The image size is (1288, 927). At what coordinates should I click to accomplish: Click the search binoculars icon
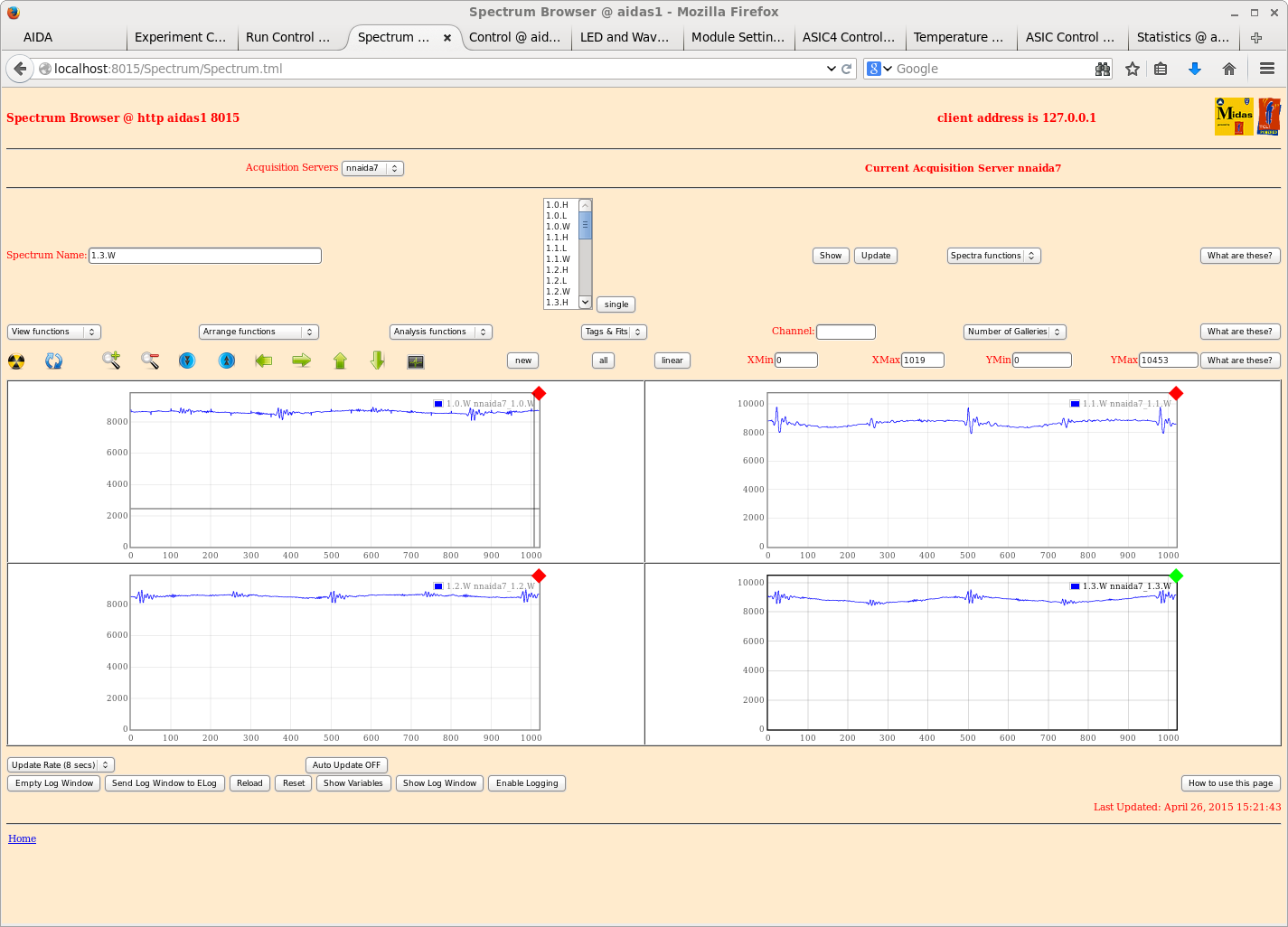point(1103,69)
